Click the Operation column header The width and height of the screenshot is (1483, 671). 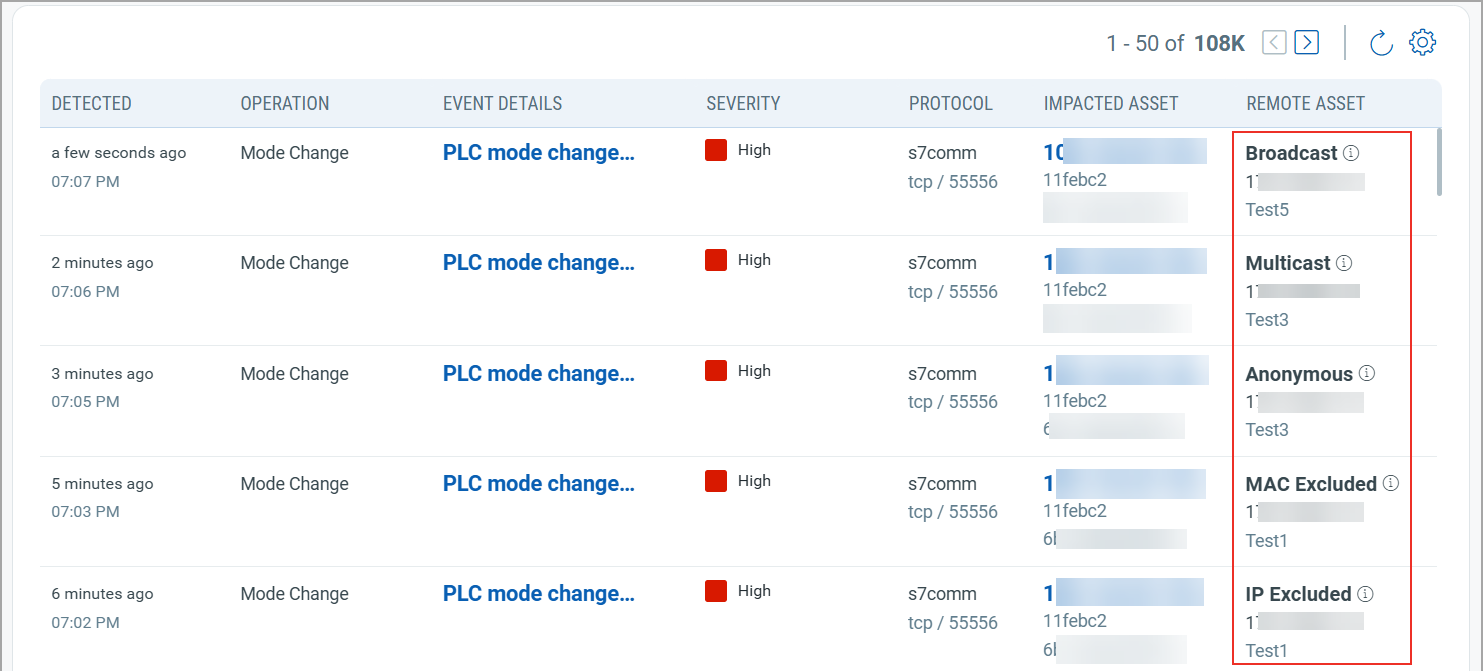click(285, 103)
